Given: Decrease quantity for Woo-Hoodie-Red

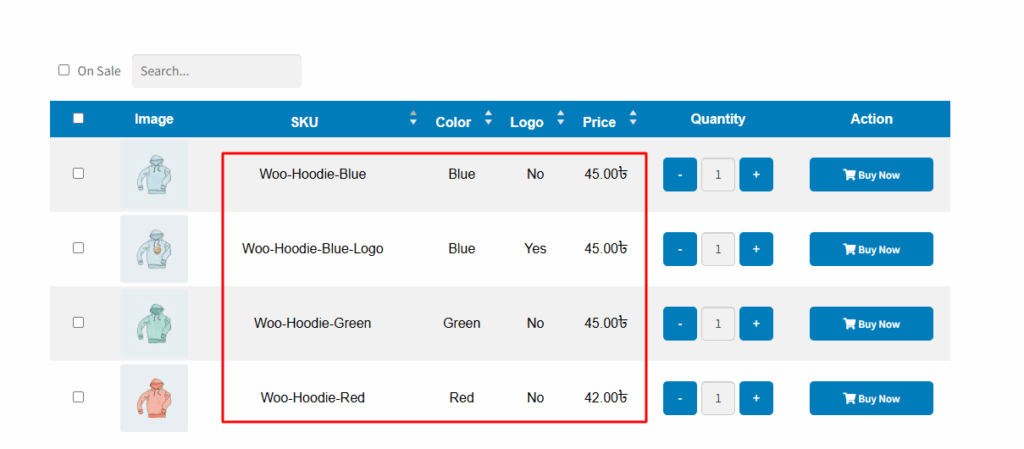Looking at the screenshot, I should (x=680, y=398).
